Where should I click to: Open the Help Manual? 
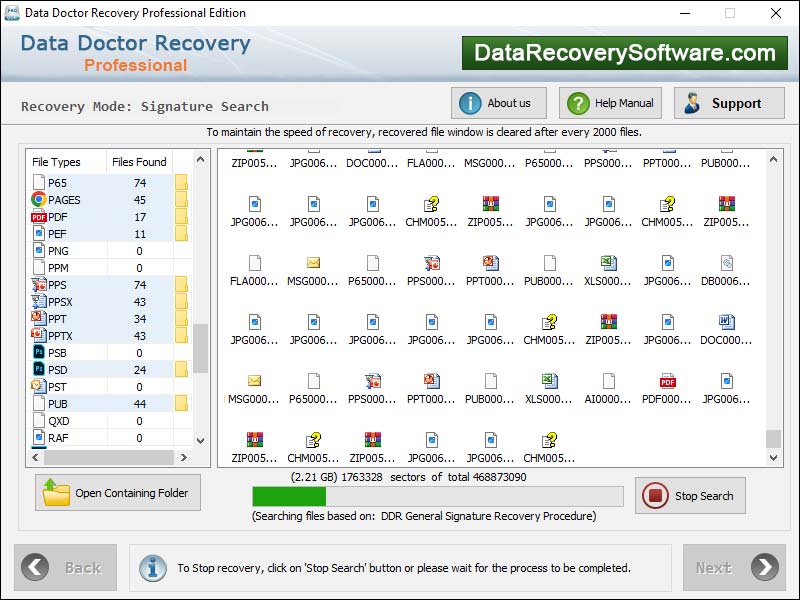610,103
